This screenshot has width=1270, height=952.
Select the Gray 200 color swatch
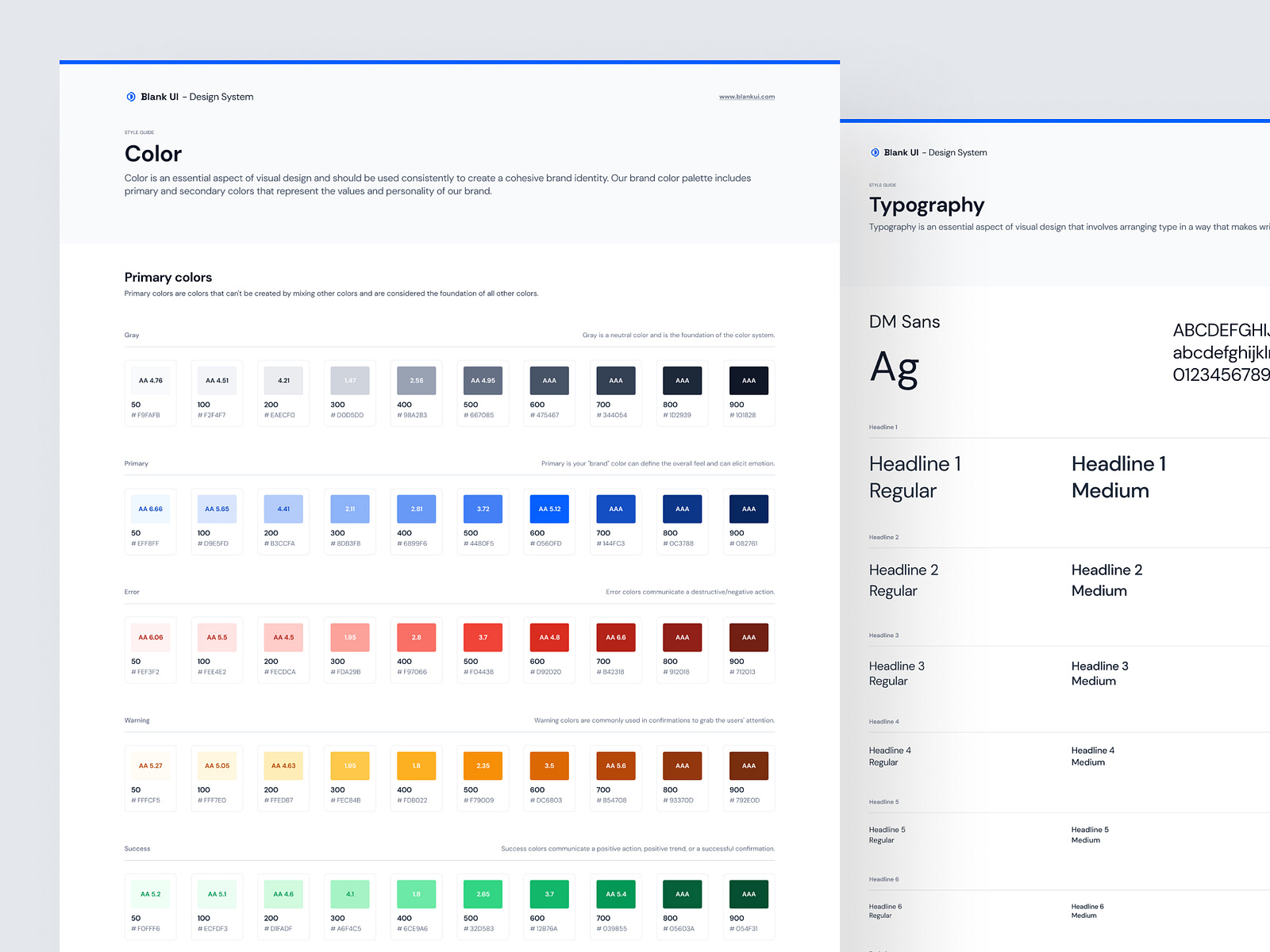[x=283, y=381]
